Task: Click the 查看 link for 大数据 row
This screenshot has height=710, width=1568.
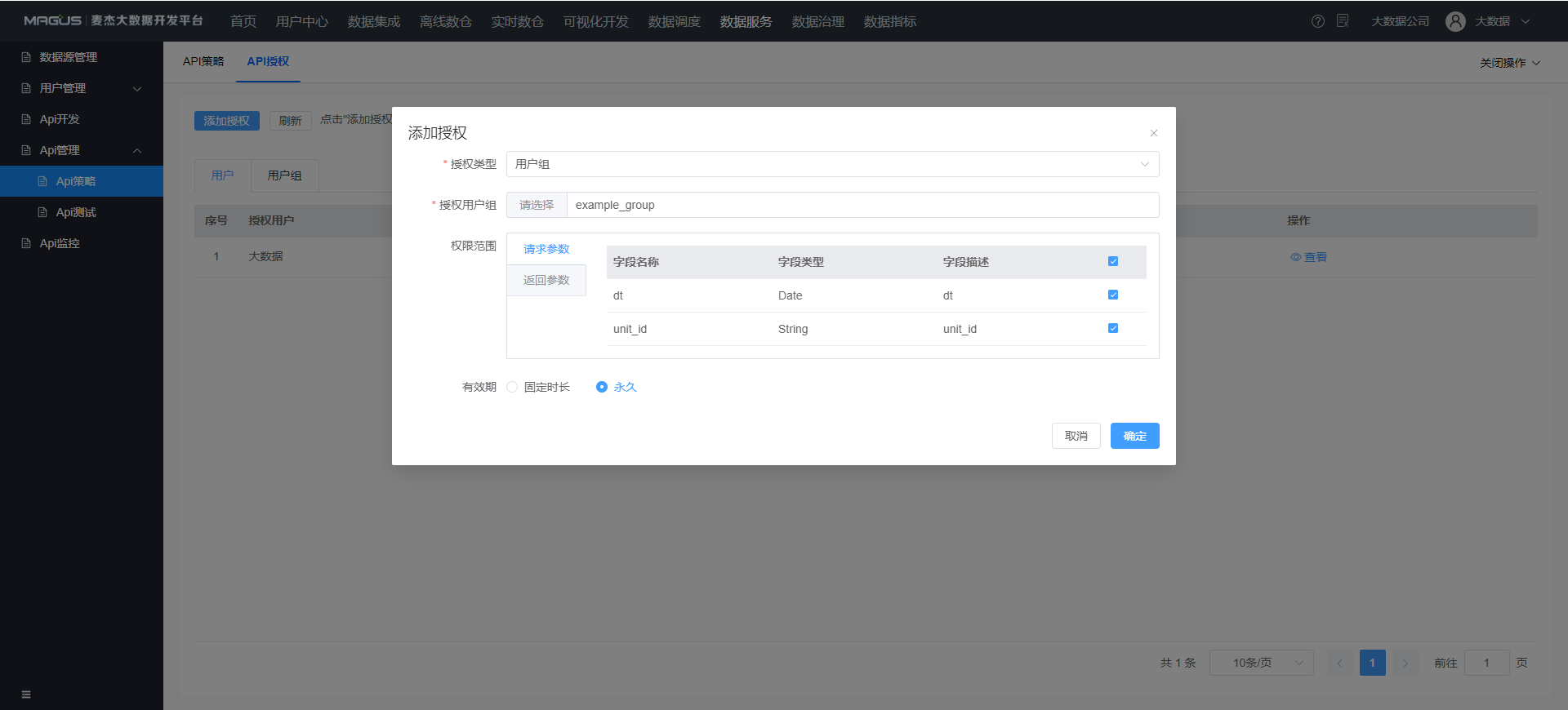Action: [x=1308, y=257]
